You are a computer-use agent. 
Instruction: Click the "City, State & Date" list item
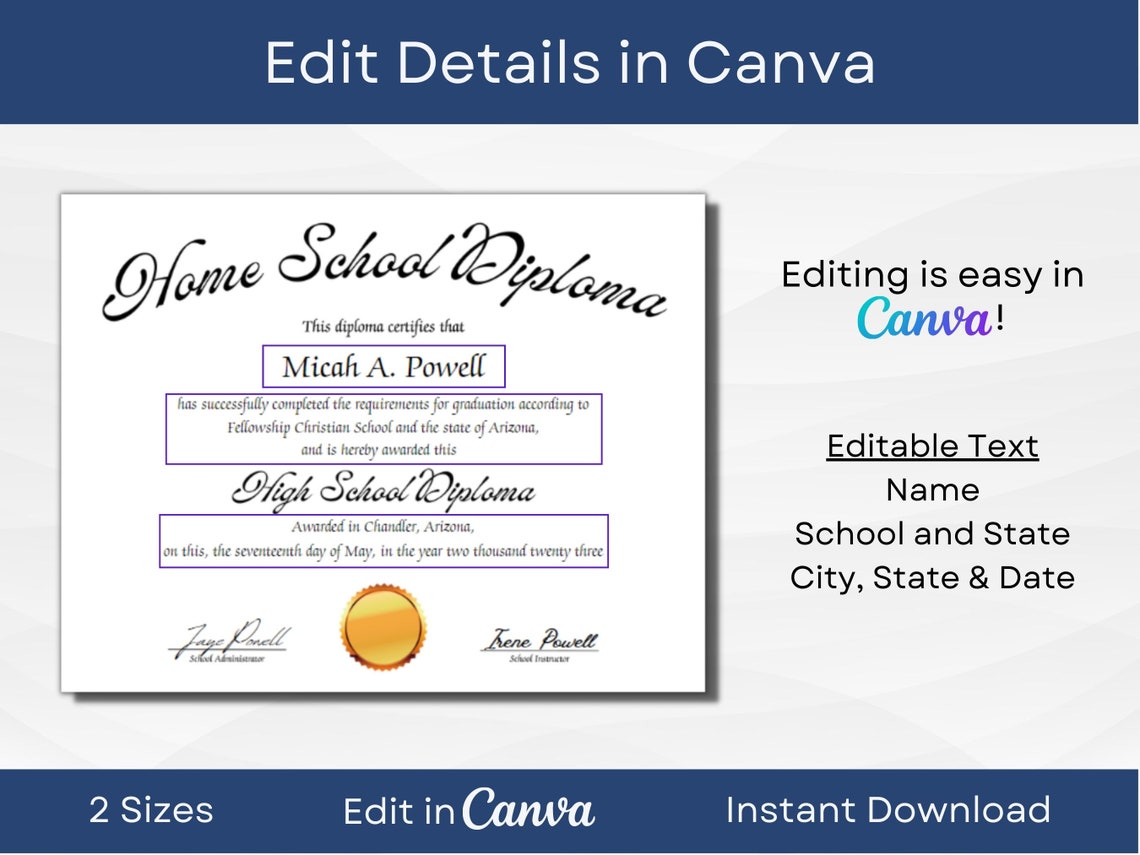pos(933,578)
